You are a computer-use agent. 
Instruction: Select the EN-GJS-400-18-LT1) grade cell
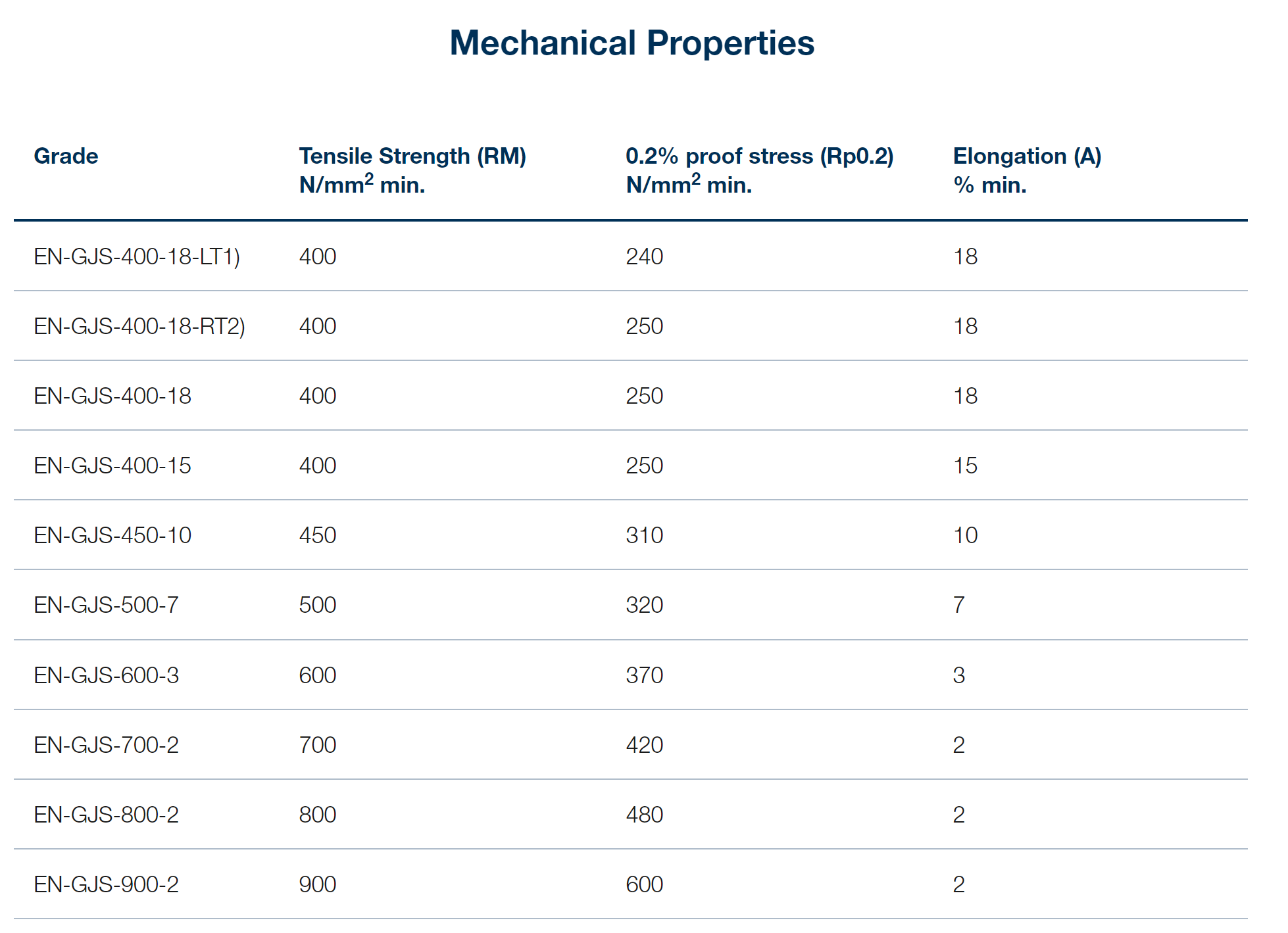point(137,256)
